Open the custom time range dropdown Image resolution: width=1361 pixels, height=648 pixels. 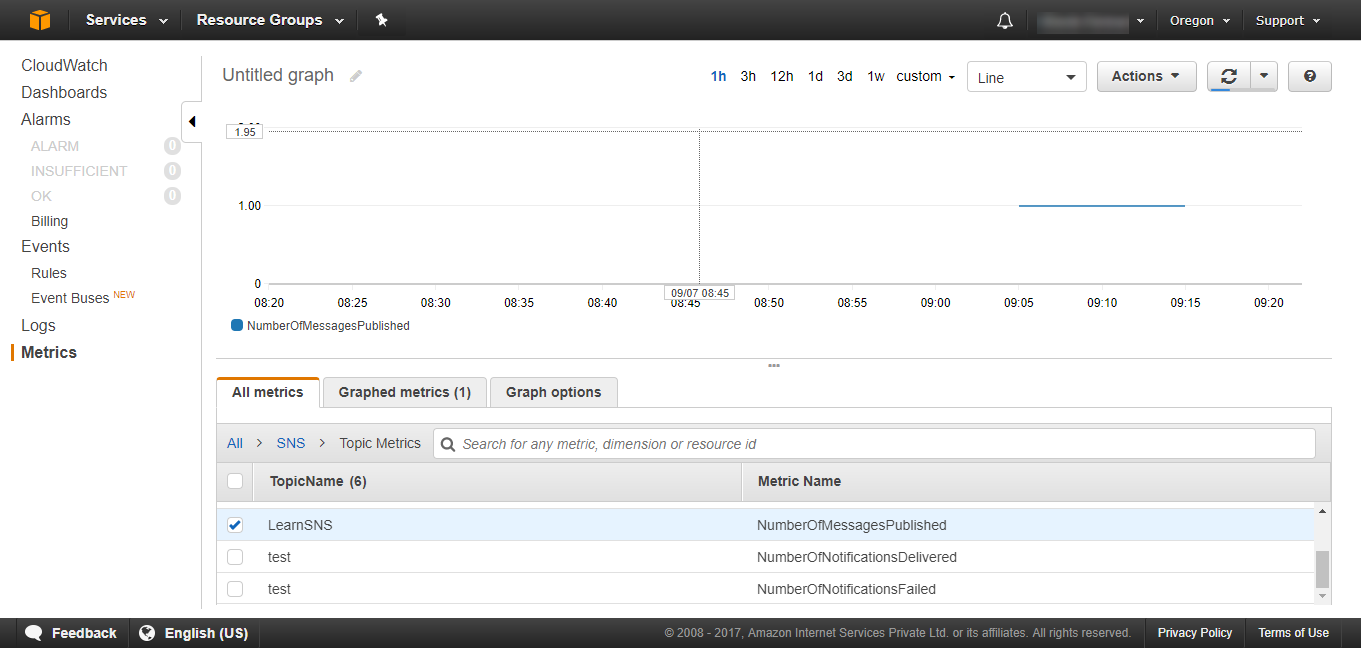[926, 76]
